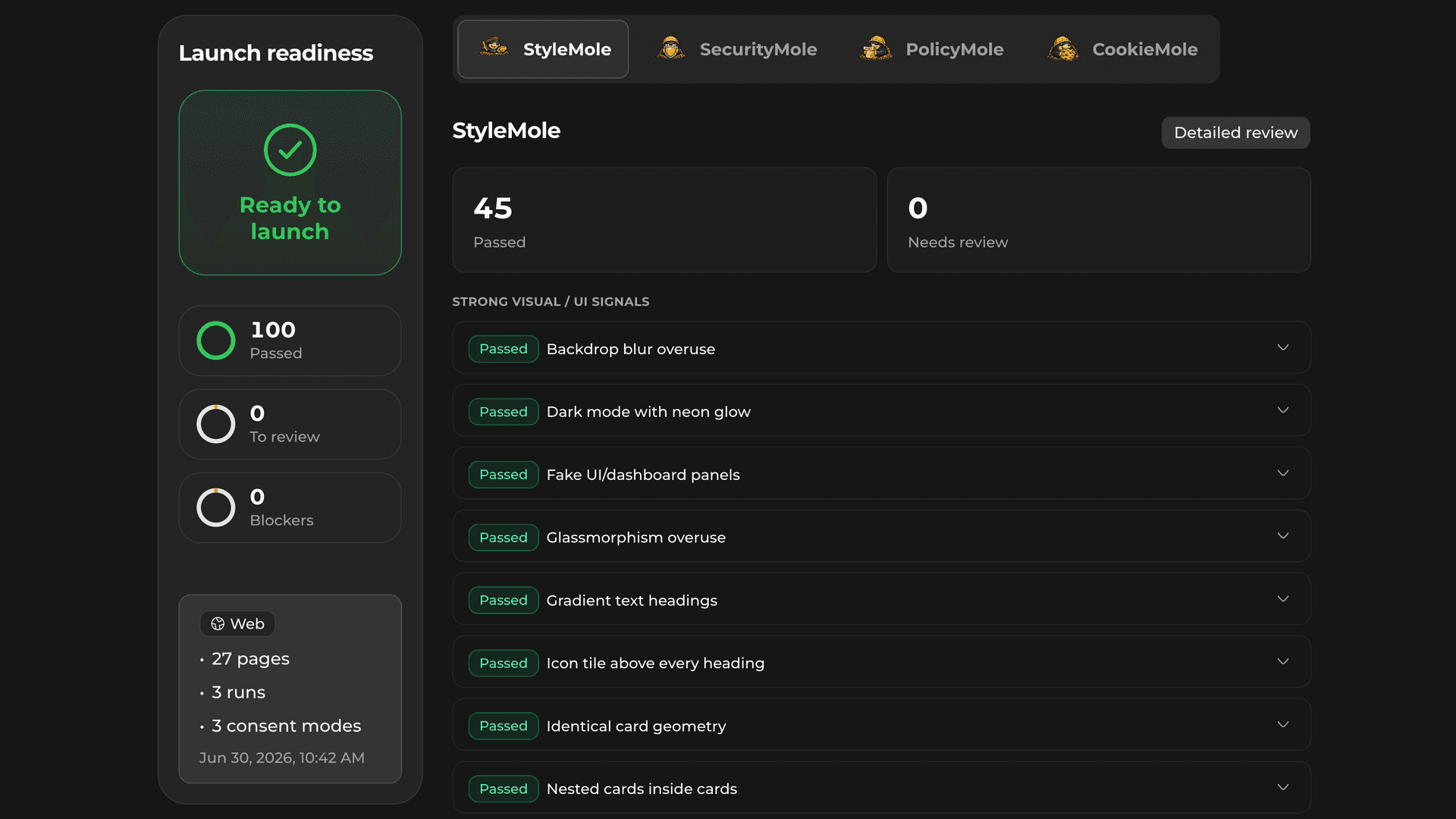Click Passed badge on Identical card geometry
Screen dimensions: 1456x819
504,726
